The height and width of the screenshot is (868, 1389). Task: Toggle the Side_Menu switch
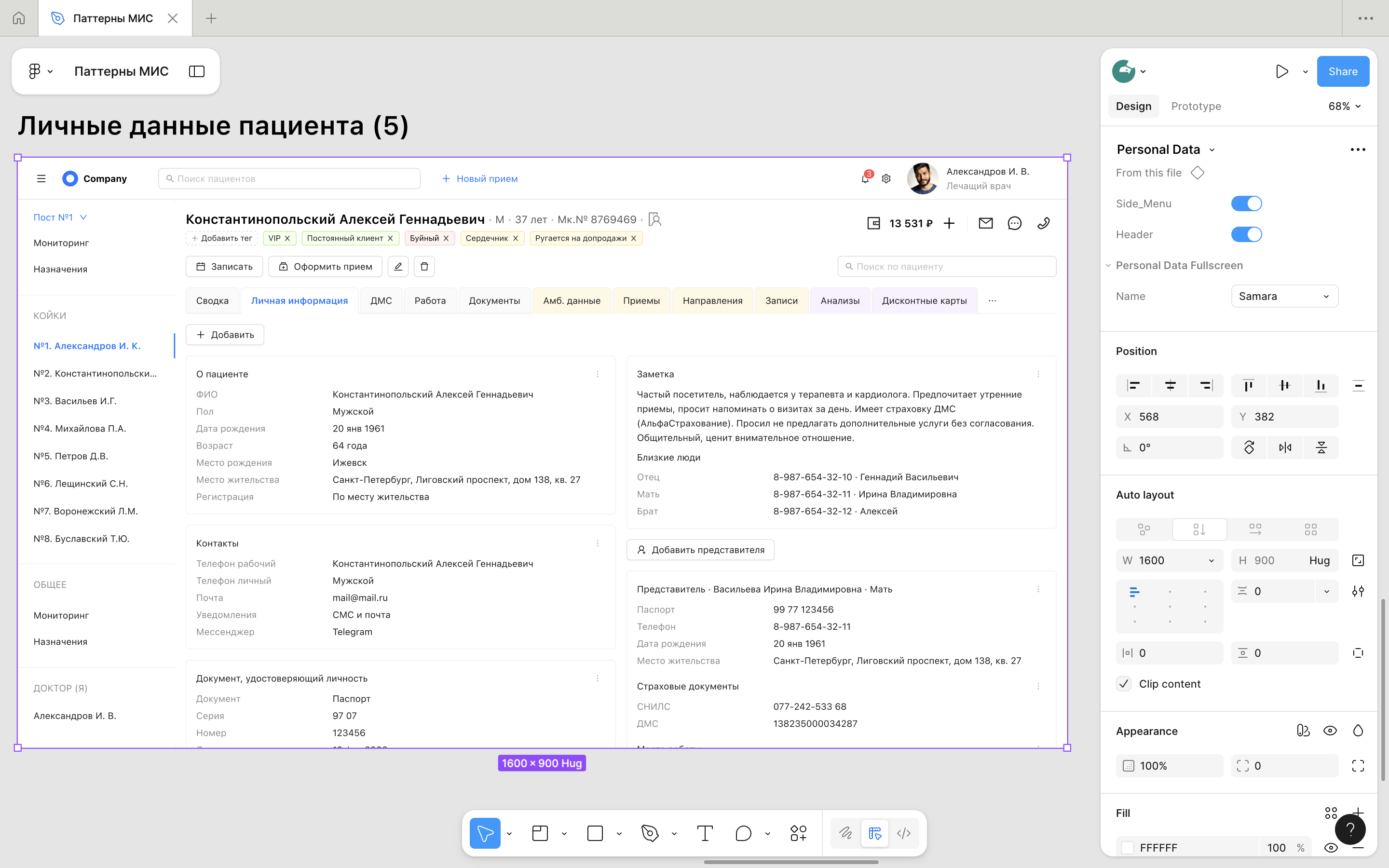[x=1246, y=204]
